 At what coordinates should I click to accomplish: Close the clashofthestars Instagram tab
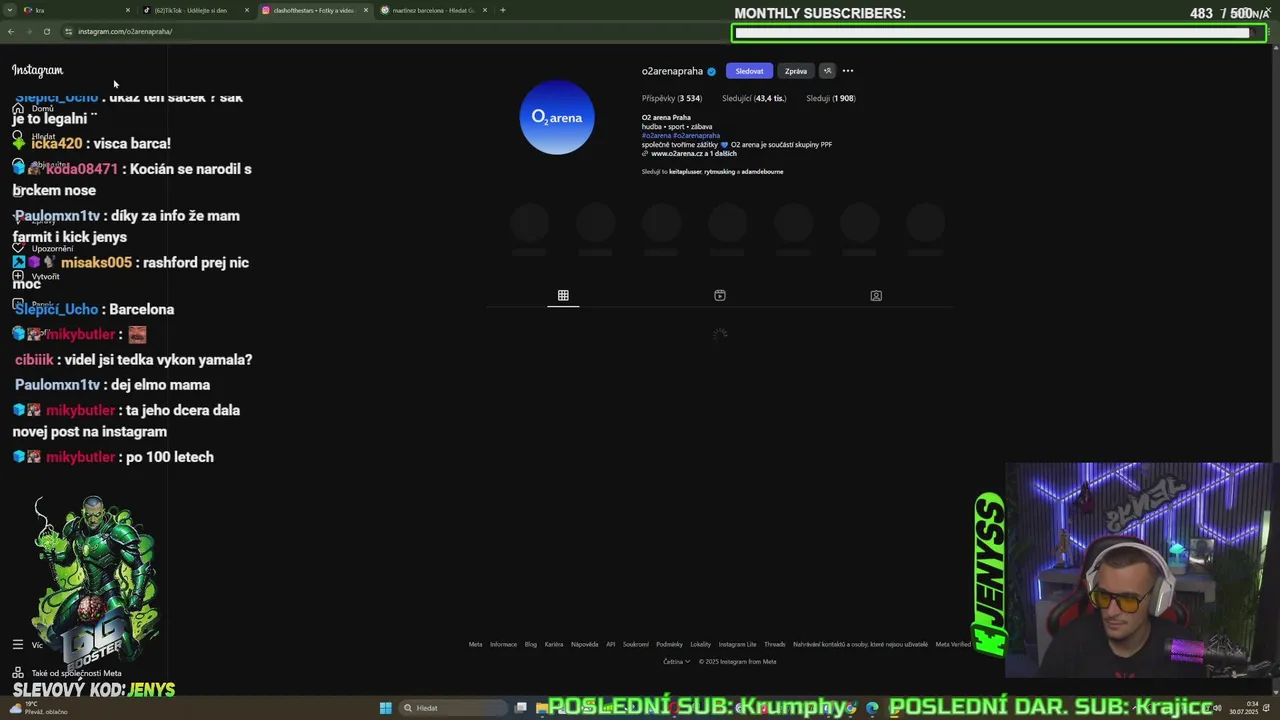click(366, 10)
